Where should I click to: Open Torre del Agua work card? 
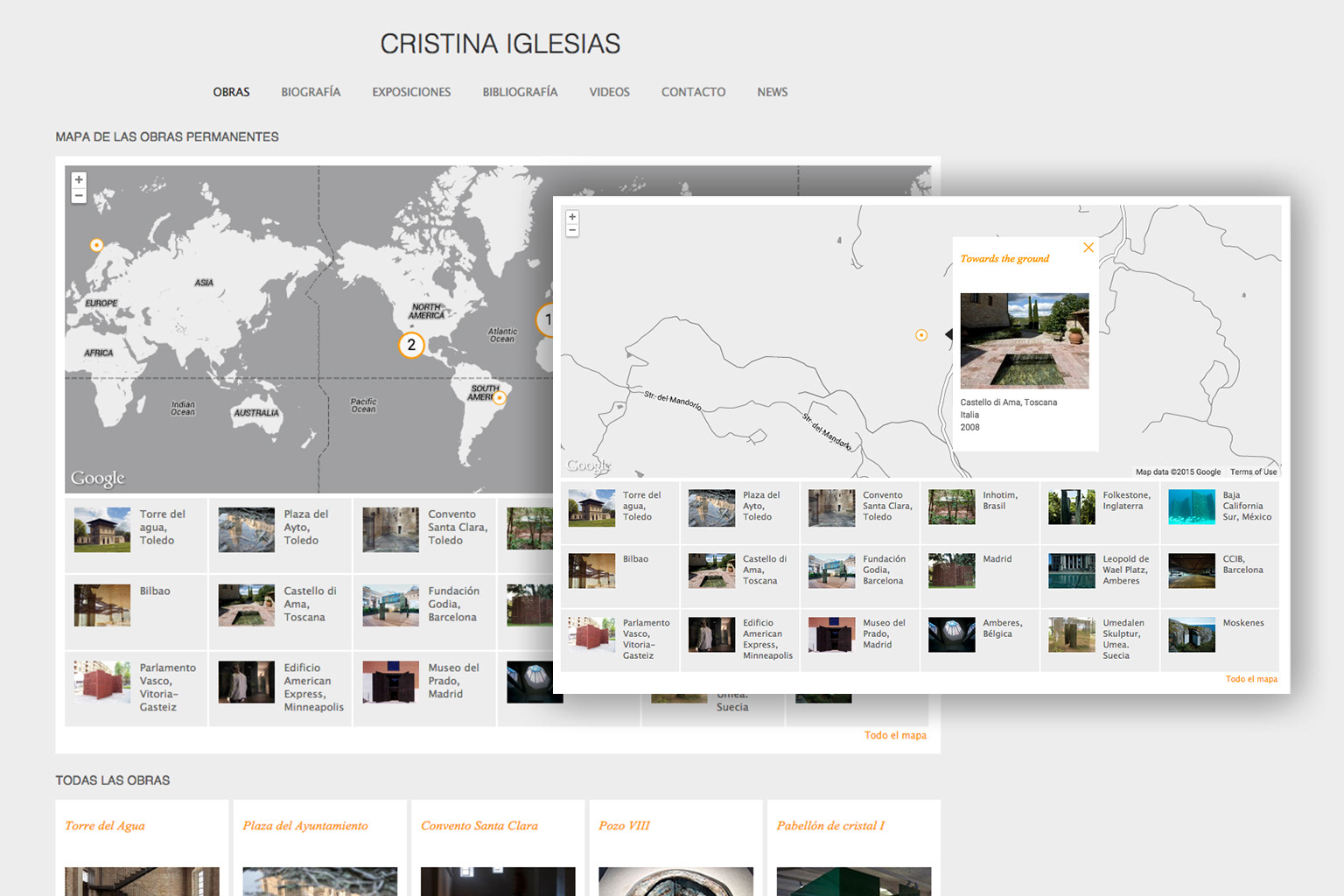(x=142, y=848)
